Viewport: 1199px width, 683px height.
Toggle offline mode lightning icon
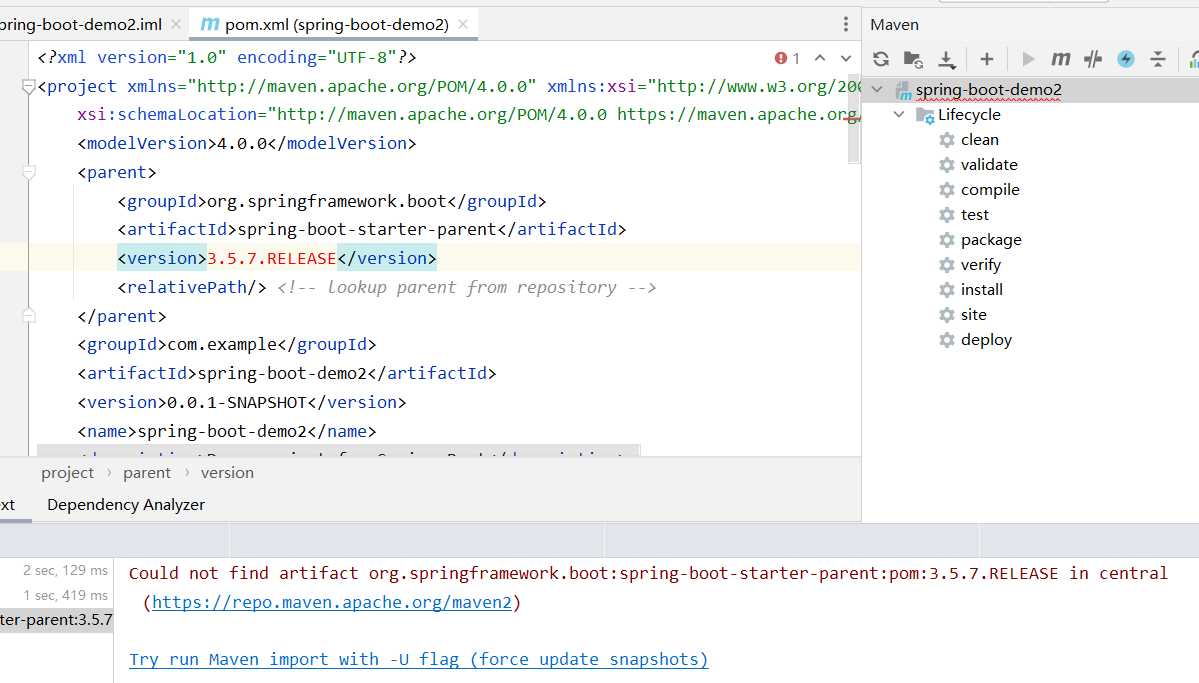point(1126,59)
